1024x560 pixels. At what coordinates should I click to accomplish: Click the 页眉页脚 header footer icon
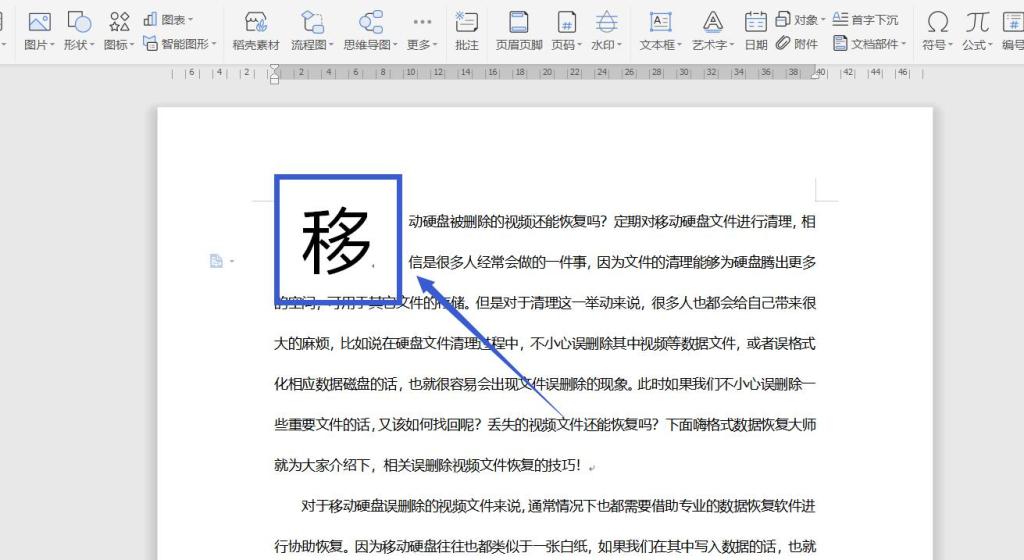[x=519, y=23]
